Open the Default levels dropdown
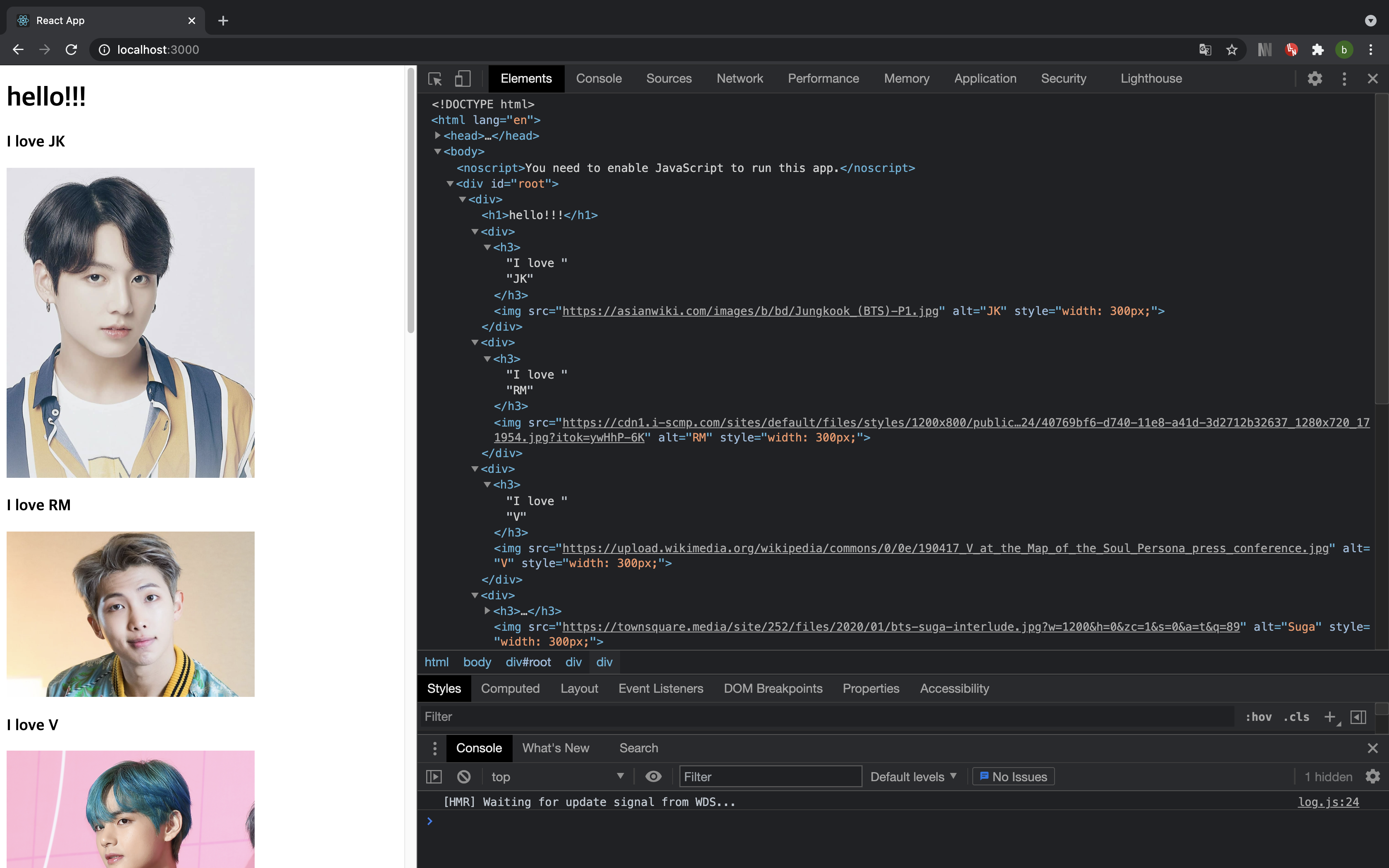Image resolution: width=1389 pixels, height=868 pixels. pyautogui.click(x=913, y=777)
